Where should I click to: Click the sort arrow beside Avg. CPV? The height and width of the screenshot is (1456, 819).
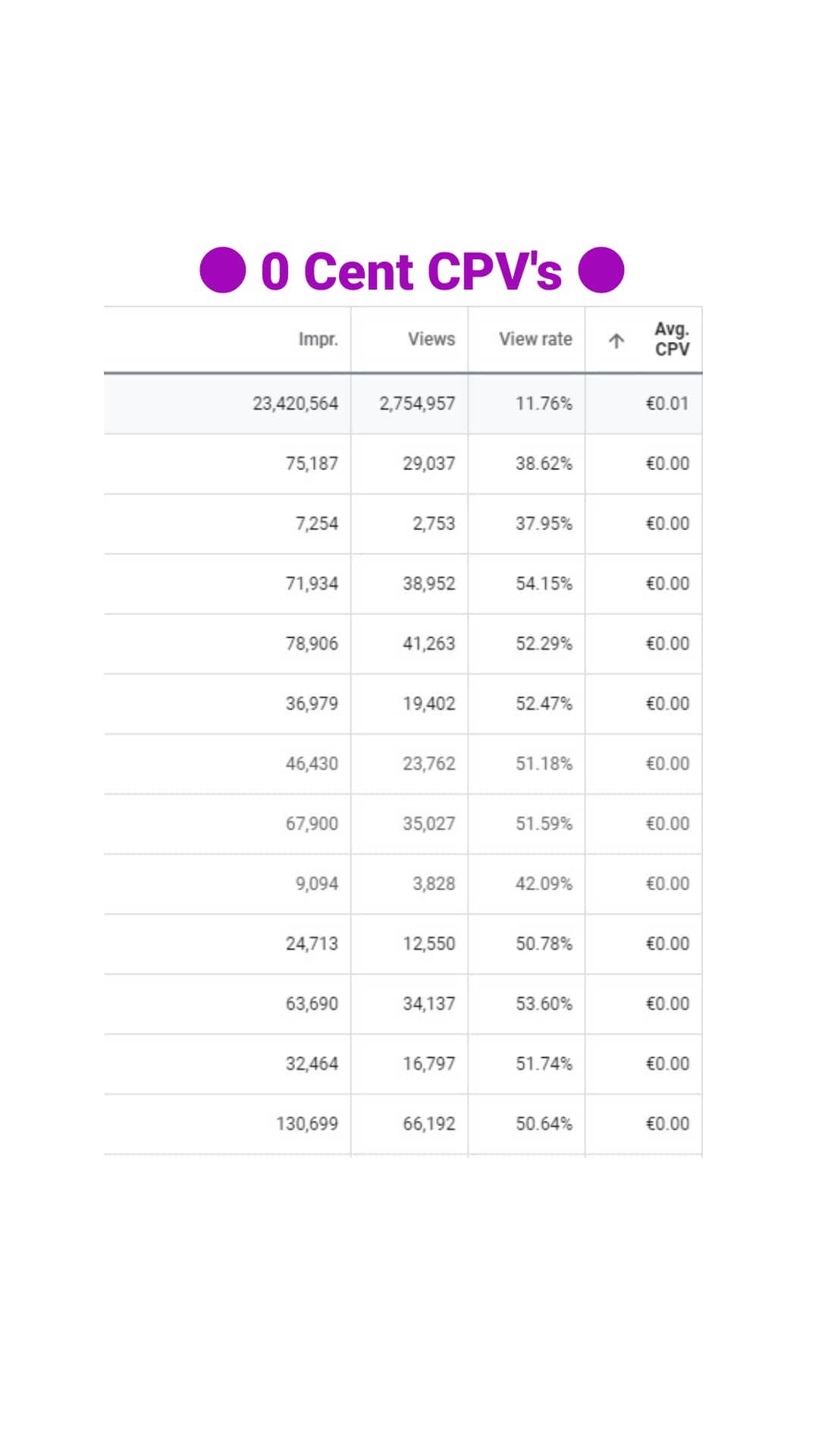coord(617,340)
